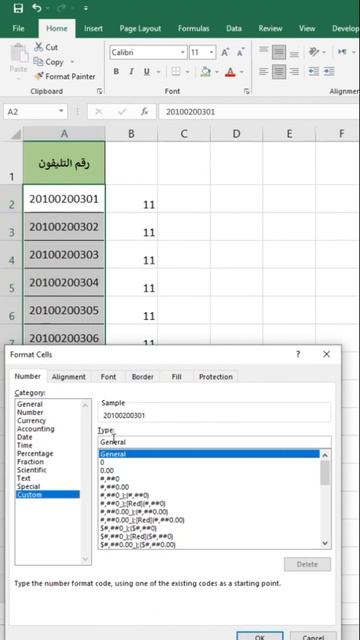The height and width of the screenshot is (640, 360).
Task: Open the Data ribbon tab
Action: pos(234,29)
